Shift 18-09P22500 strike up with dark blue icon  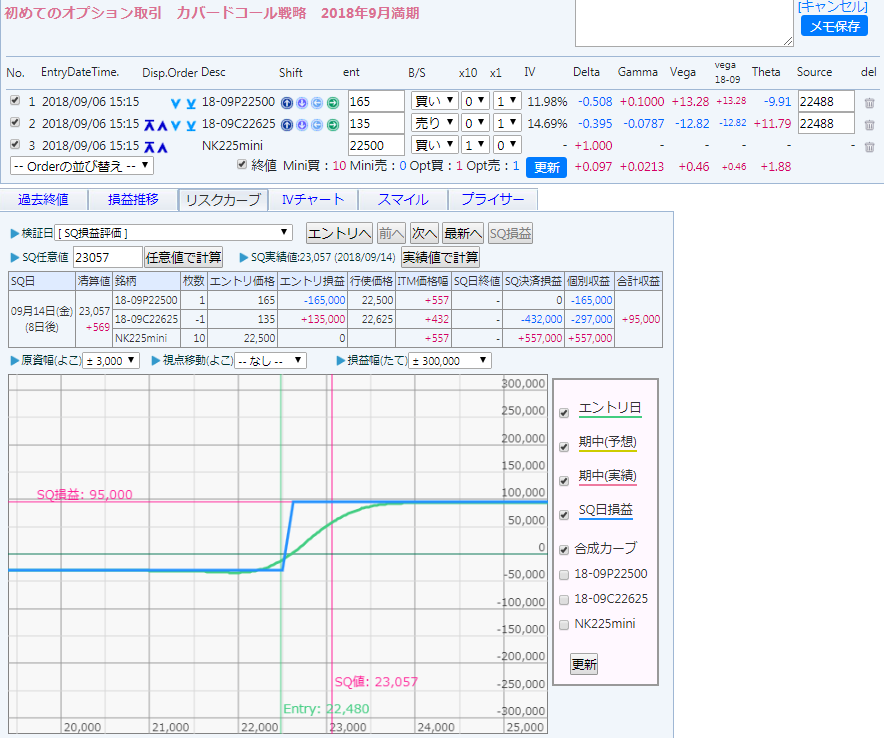[x=287, y=103]
